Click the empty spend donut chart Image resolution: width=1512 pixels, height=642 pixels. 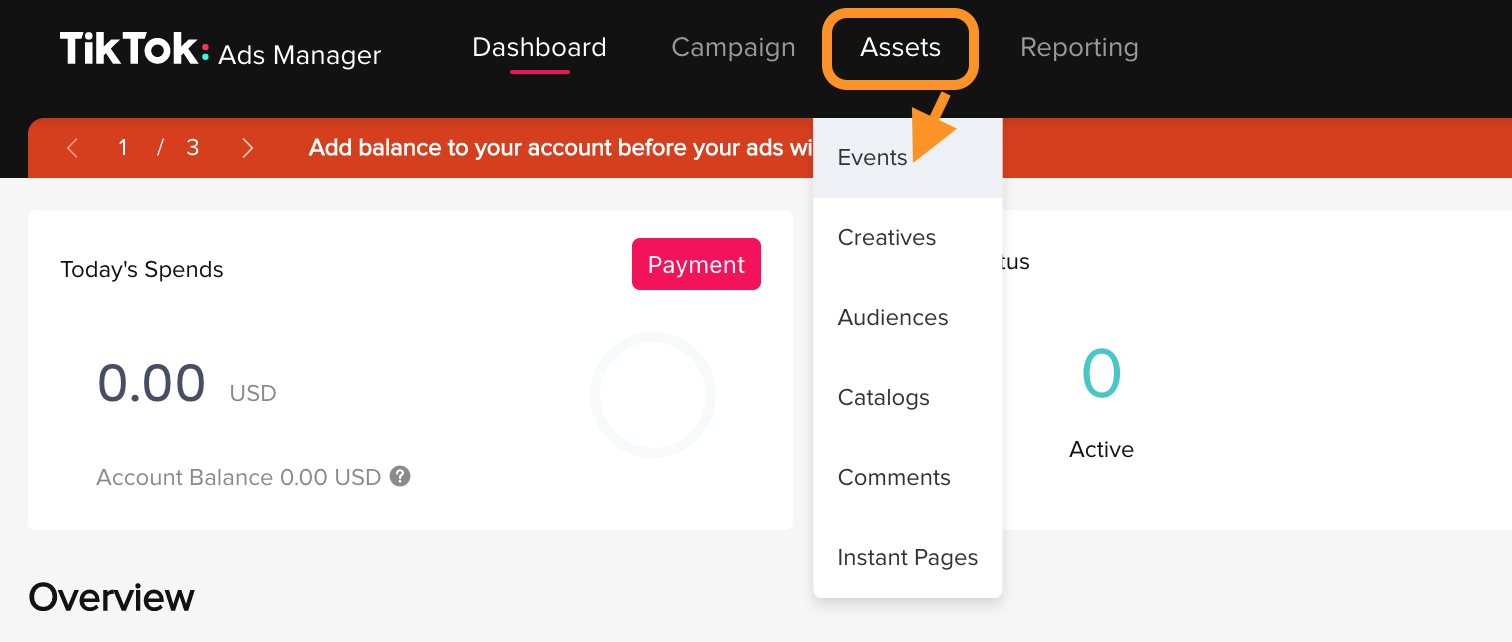[x=652, y=395]
